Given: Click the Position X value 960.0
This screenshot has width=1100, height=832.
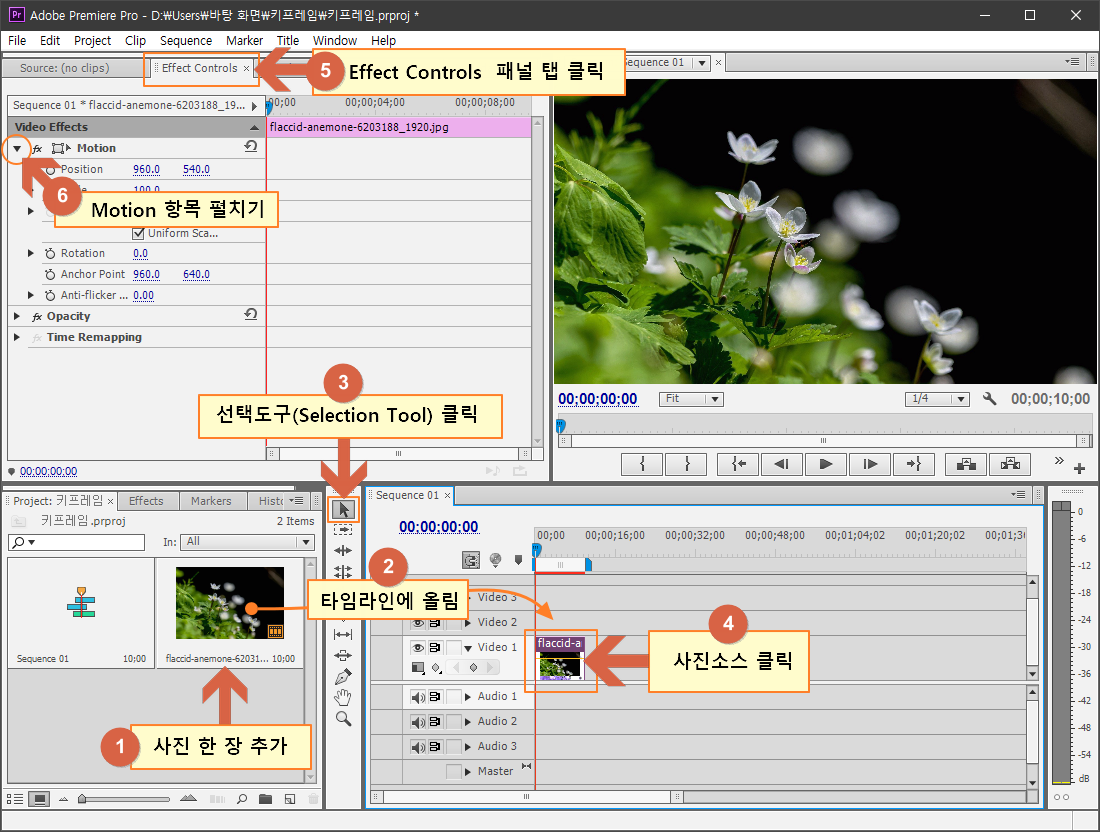Looking at the screenshot, I should [147, 170].
